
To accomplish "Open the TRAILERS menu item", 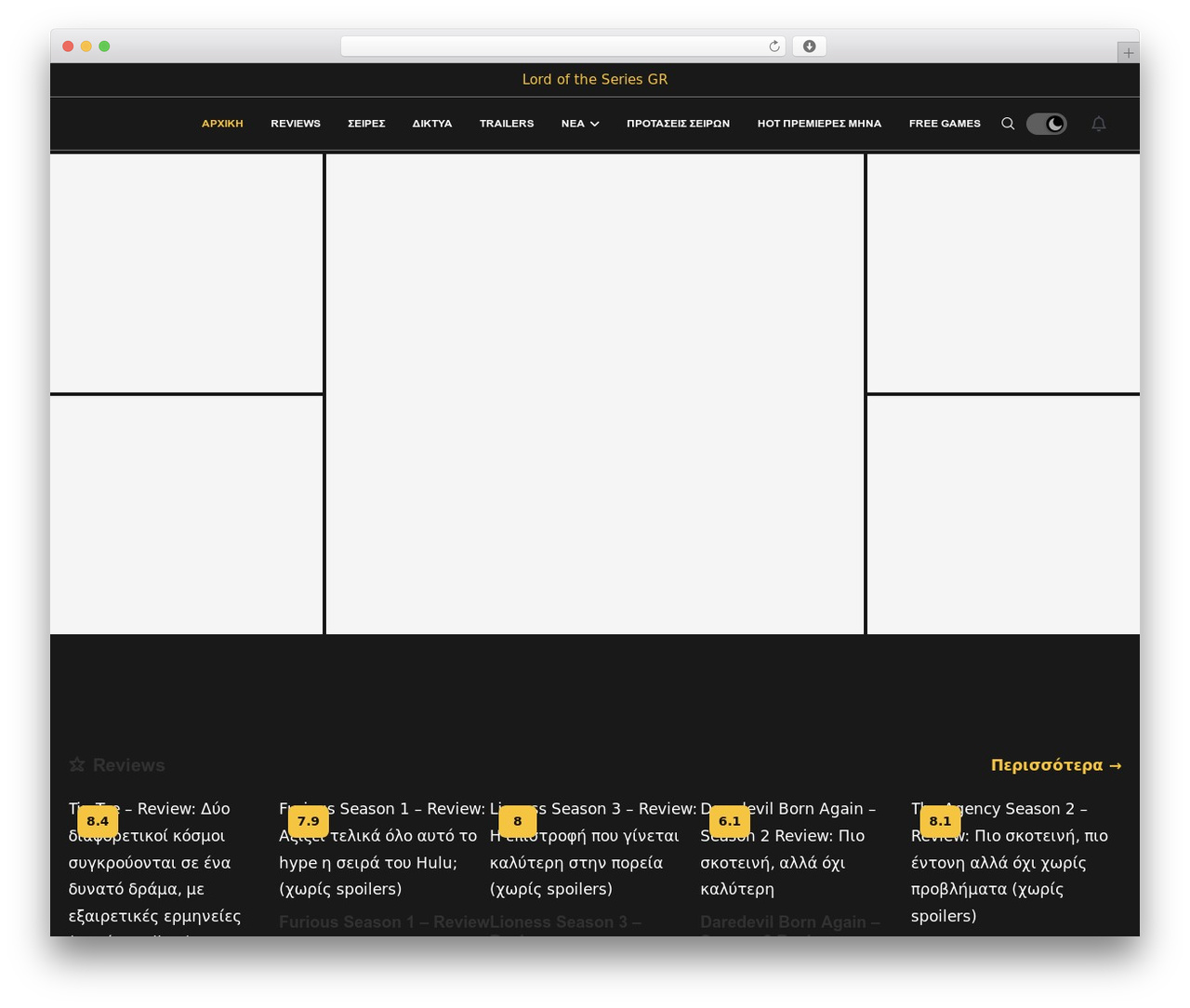I will click(507, 124).
